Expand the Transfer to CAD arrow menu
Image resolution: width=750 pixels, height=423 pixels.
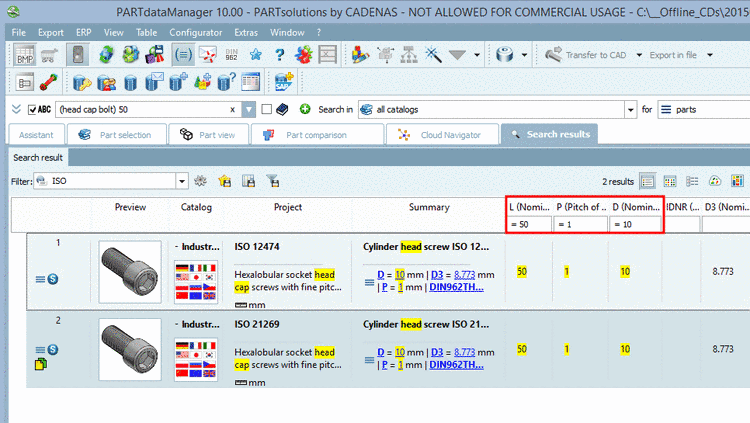(639, 55)
